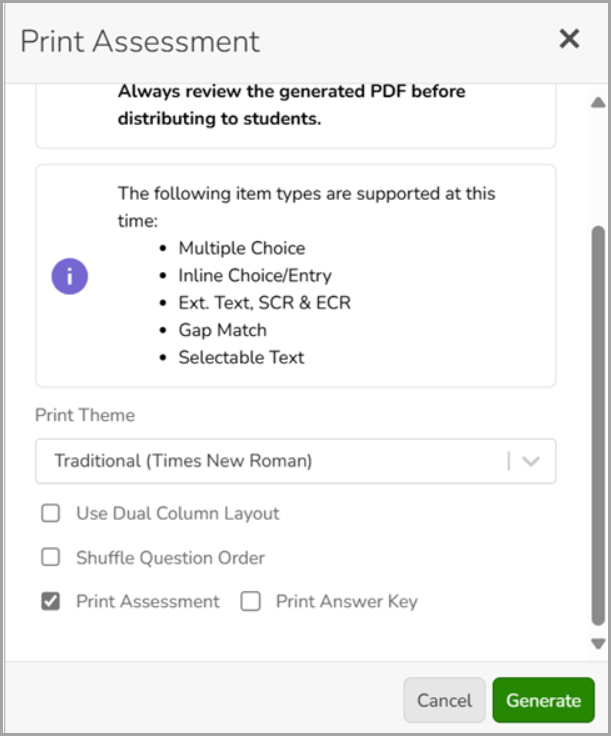Click the scrollbar down arrow
Screen dimensions: 611x736
(598, 644)
